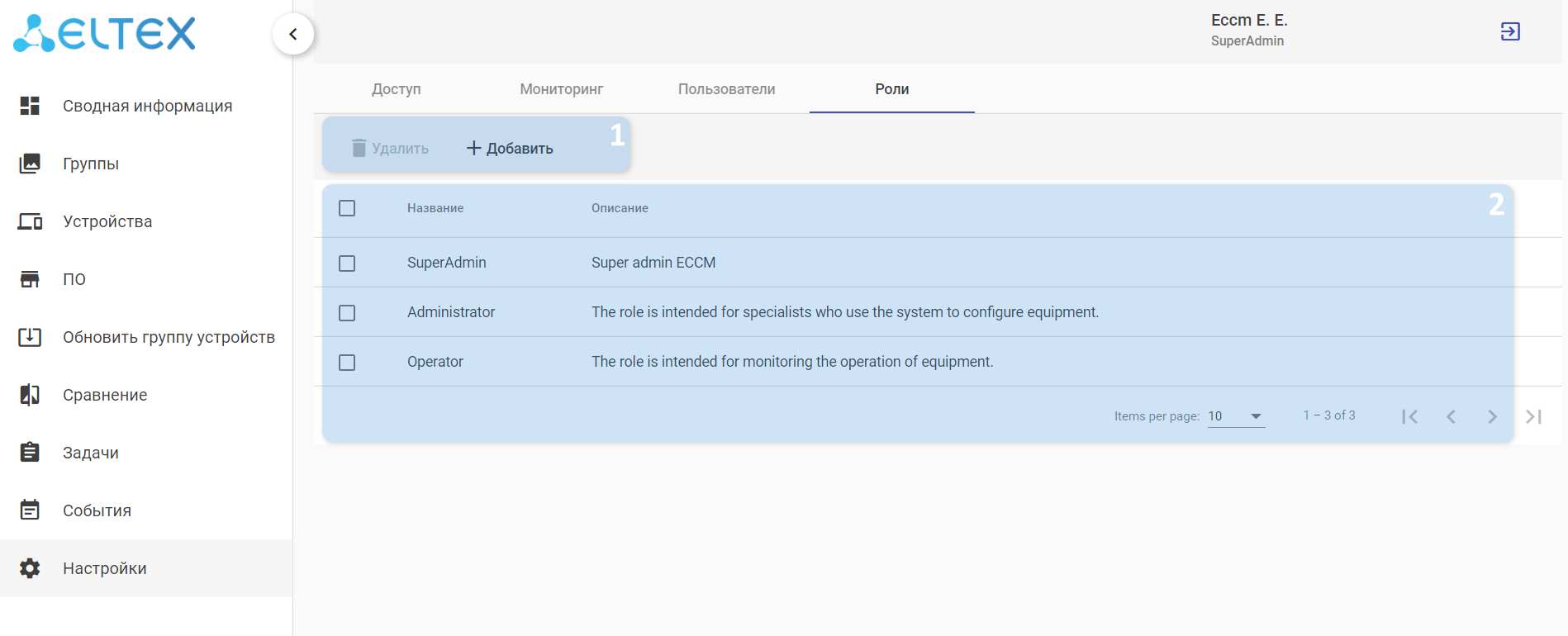Viewport: 1568px width, 636px height.
Task: Open the ПО store icon
Action: click(x=30, y=279)
